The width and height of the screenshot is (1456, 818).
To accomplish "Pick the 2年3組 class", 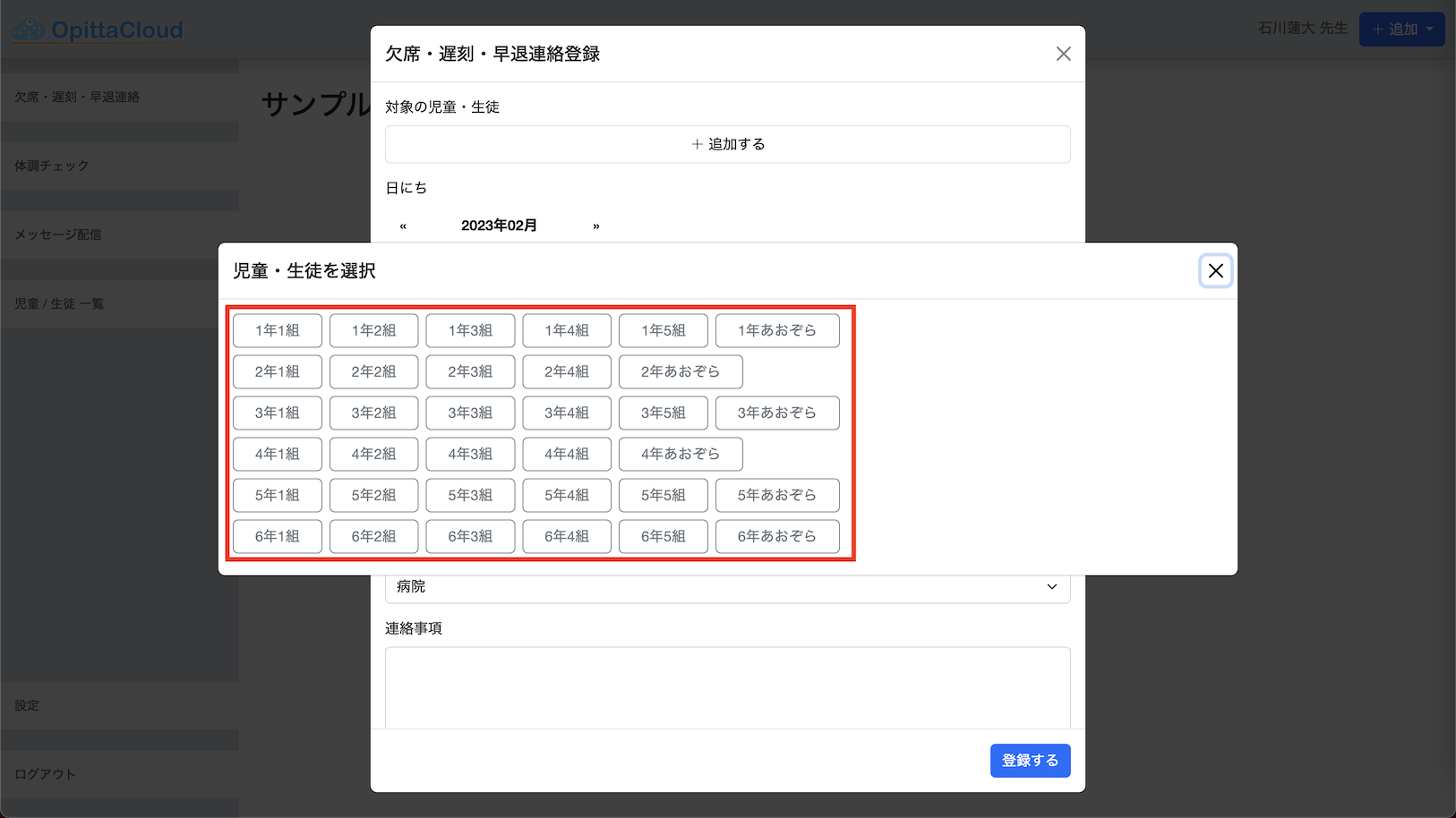I will coord(470,371).
